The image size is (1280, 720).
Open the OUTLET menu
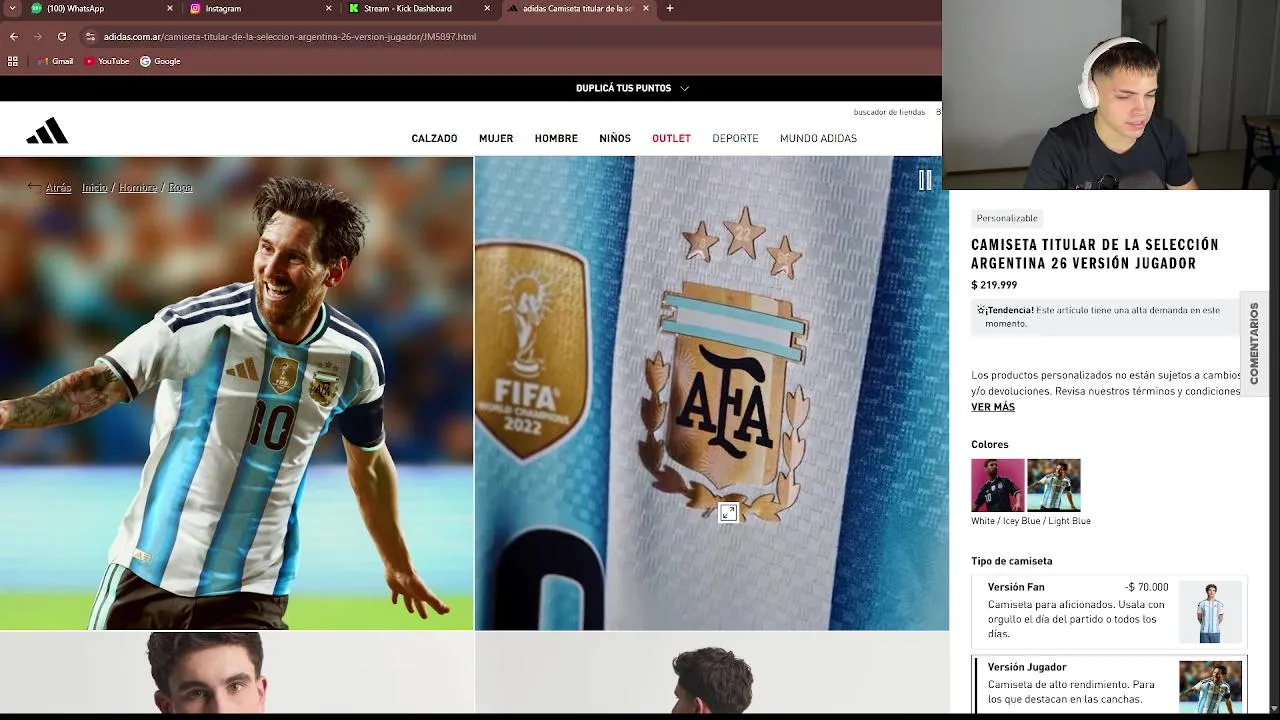click(671, 138)
